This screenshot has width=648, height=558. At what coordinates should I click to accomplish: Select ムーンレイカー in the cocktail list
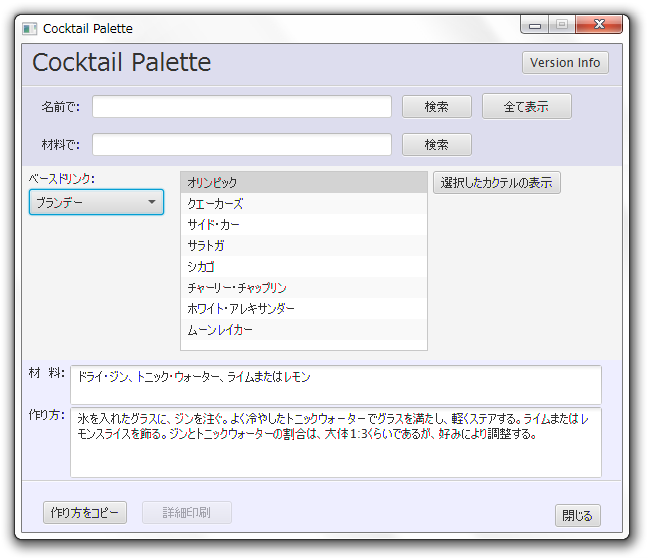pyautogui.click(x=303, y=330)
